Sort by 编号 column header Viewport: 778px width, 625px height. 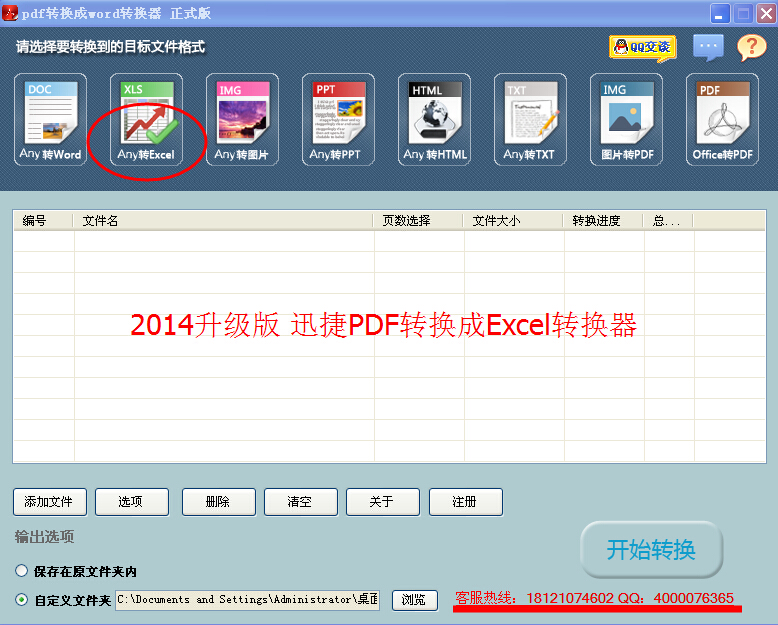click(43, 221)
